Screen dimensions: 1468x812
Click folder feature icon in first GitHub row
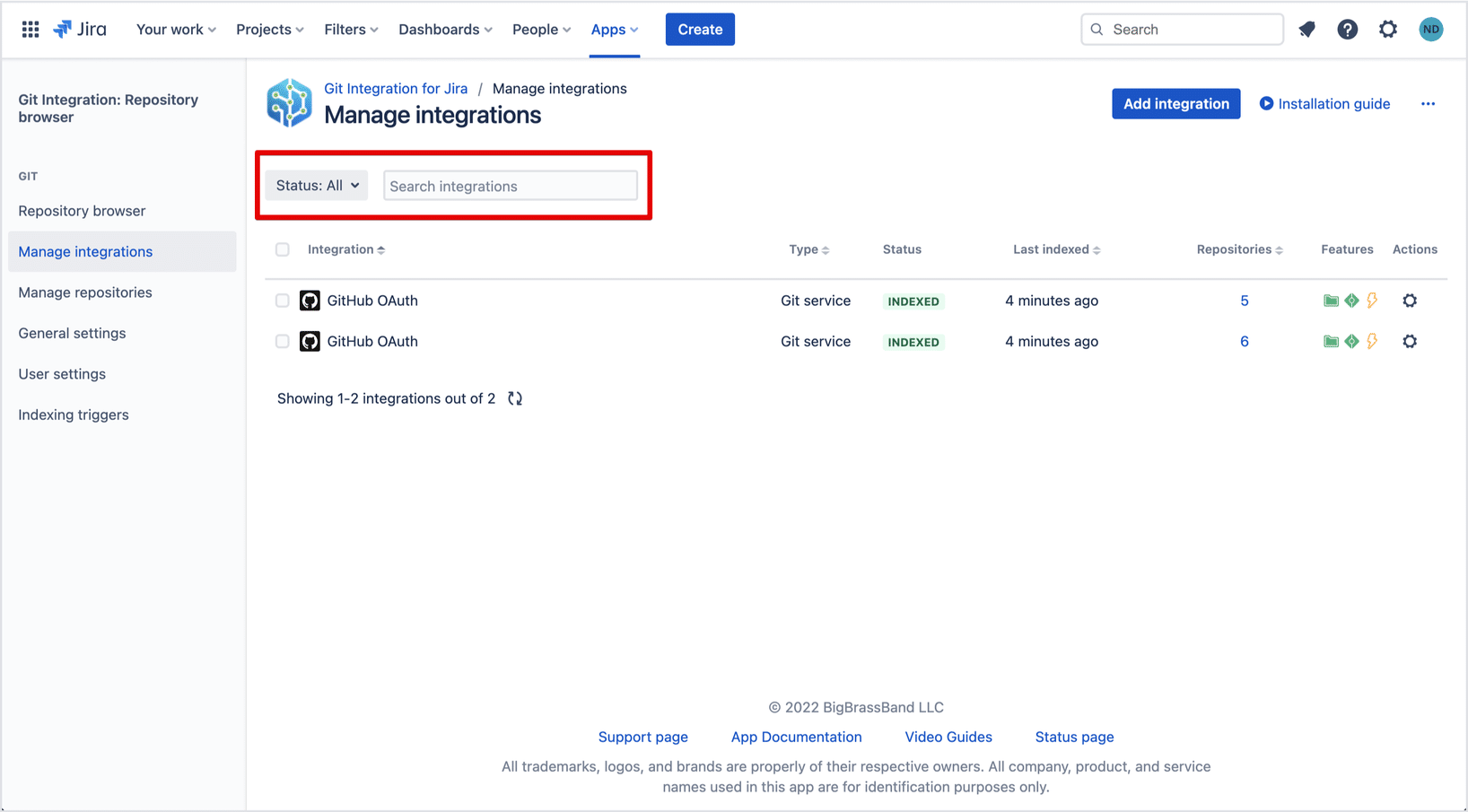tap(1331, 301)
